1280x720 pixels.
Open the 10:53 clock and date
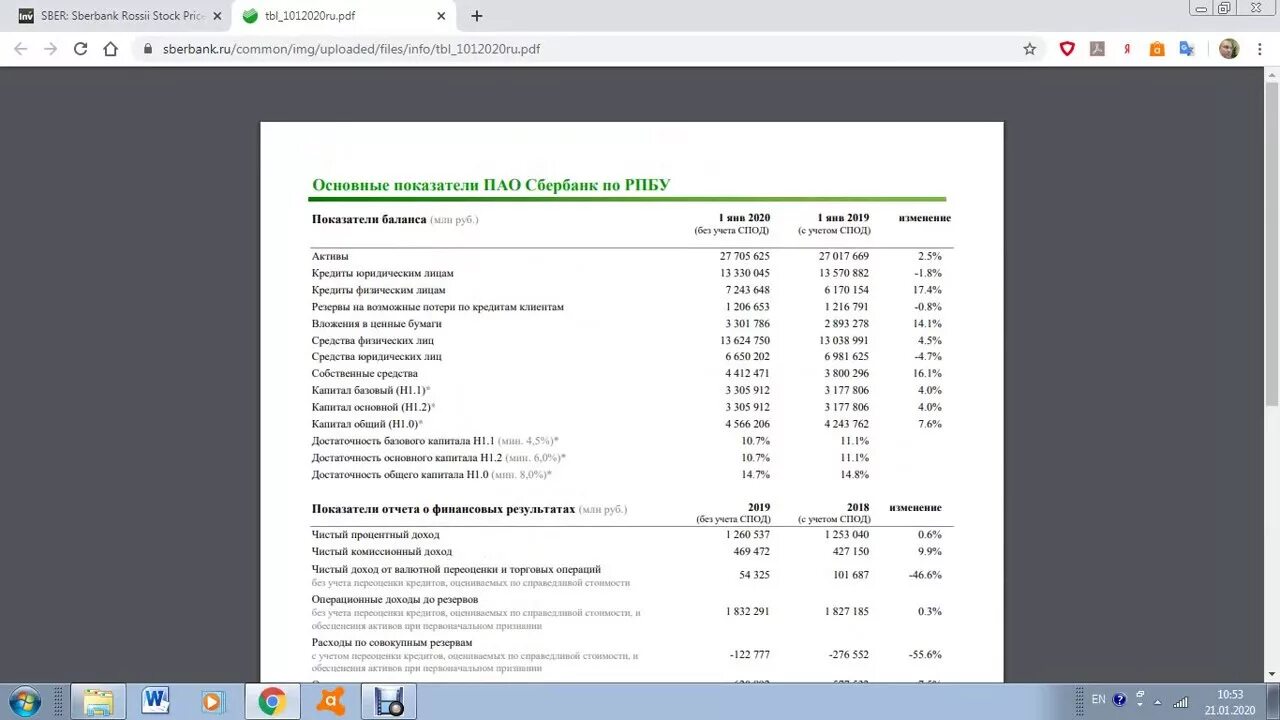click(1230, 701)
